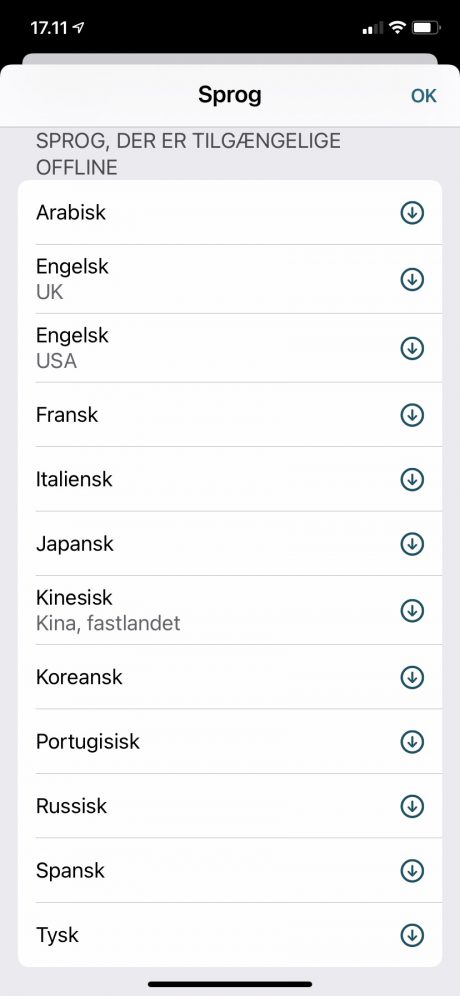Choose the Spansk list entry
This screenshot has height=996, width=460.
pos(230,870)
